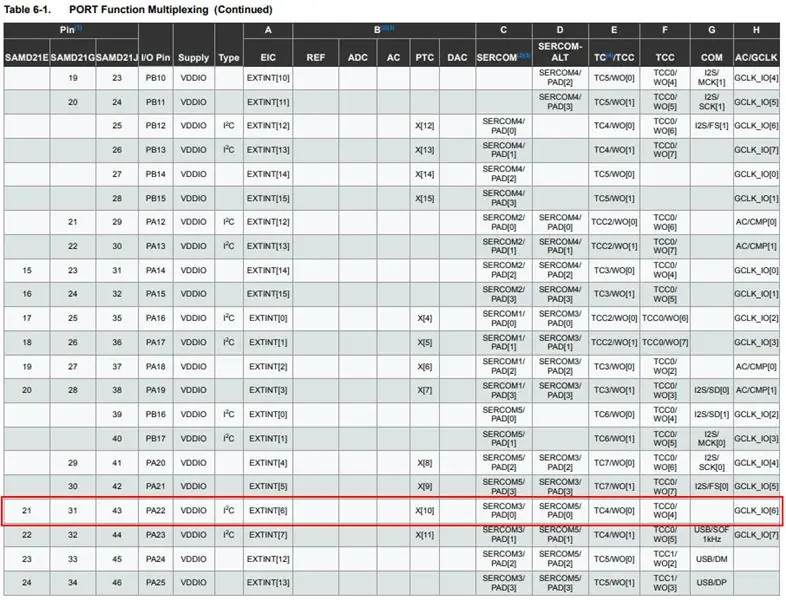Screen dimensions: 786x600
Task: Click the PA20 I/O pin cell
Action: (155, 463)
